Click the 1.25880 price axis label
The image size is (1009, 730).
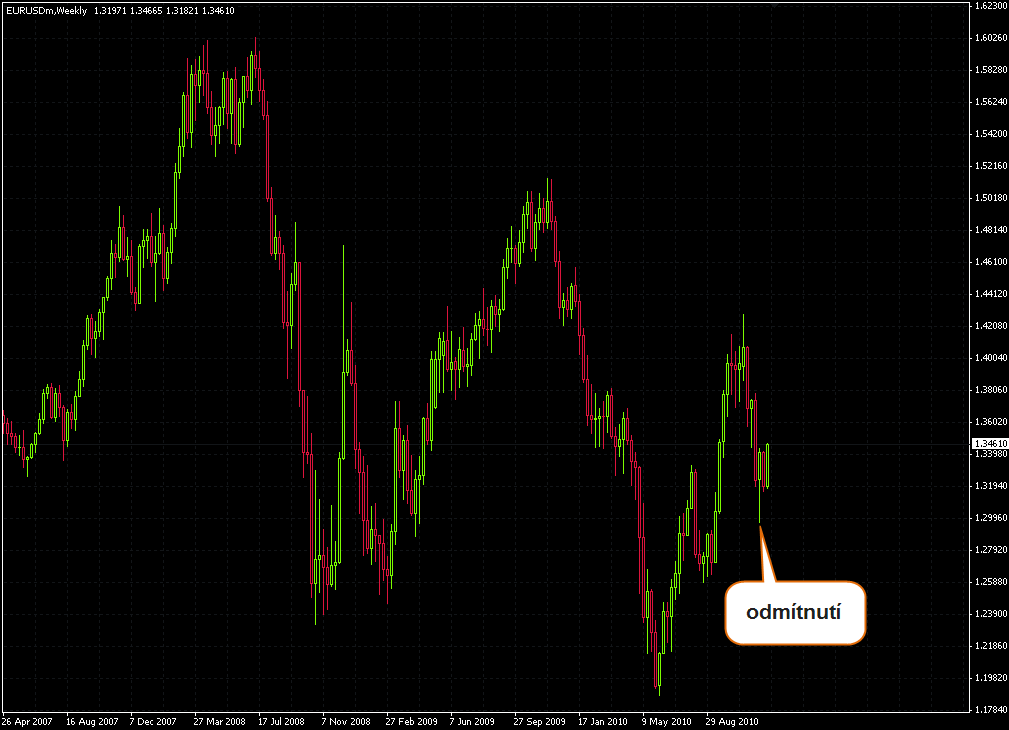991,582
